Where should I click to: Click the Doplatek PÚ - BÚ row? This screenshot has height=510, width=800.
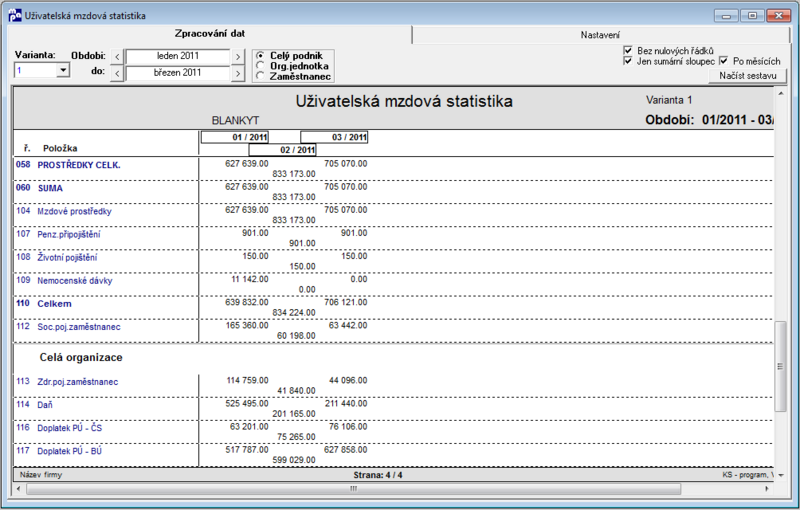393,454
